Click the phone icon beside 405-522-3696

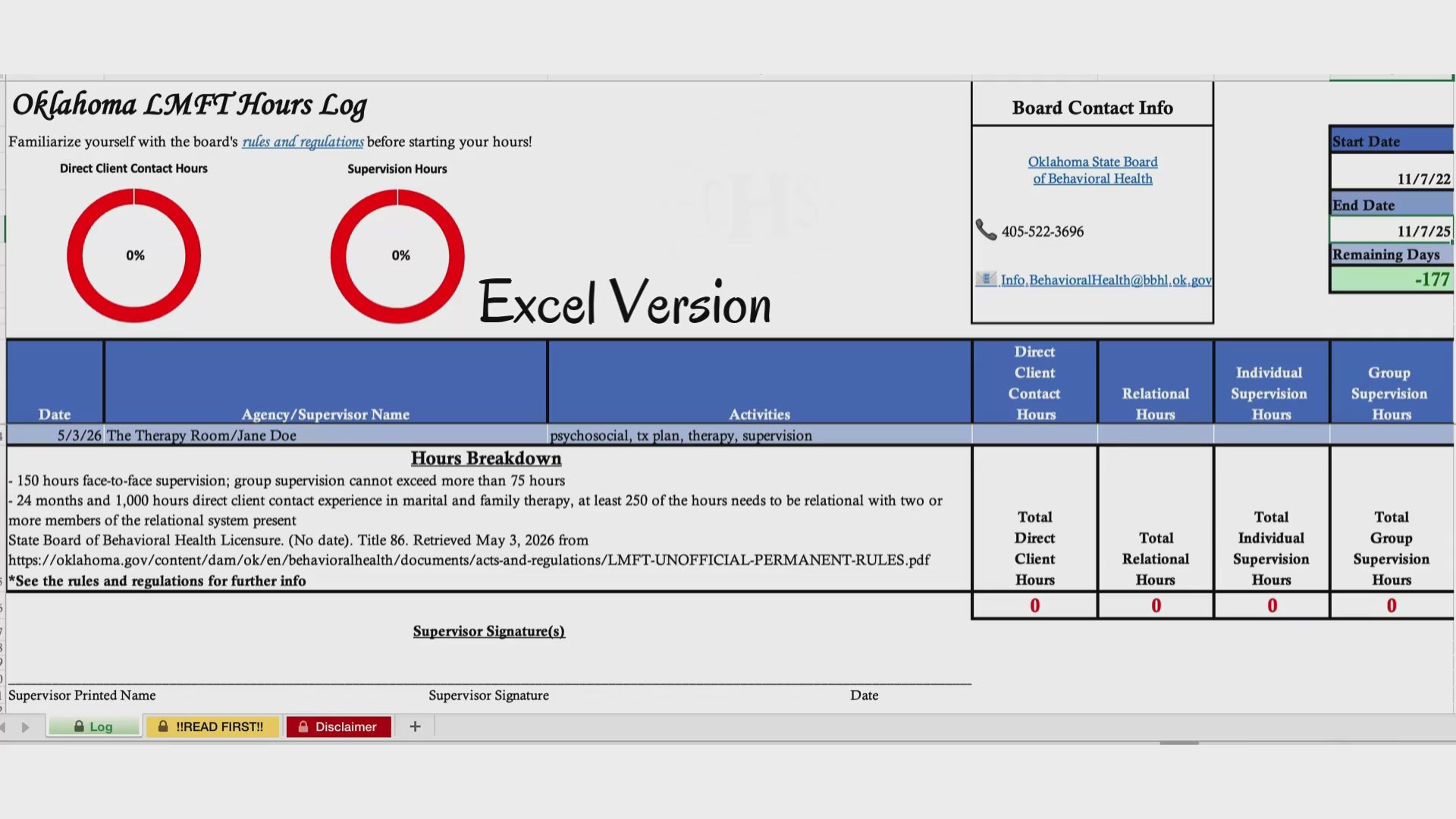click(x=986, y=230)
